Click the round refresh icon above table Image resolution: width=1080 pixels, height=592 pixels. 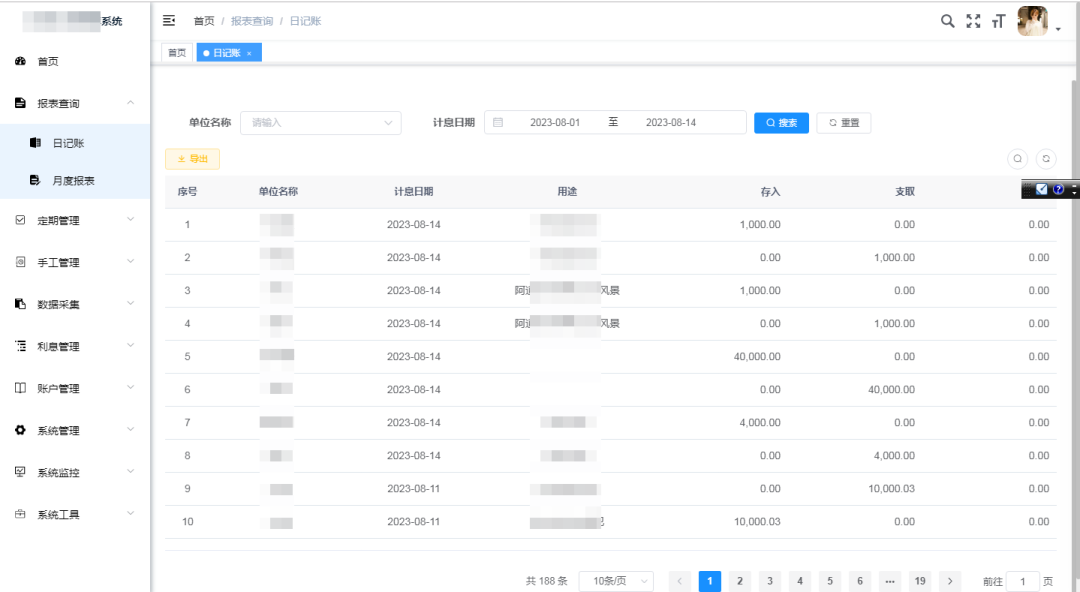pos(1046,159)
